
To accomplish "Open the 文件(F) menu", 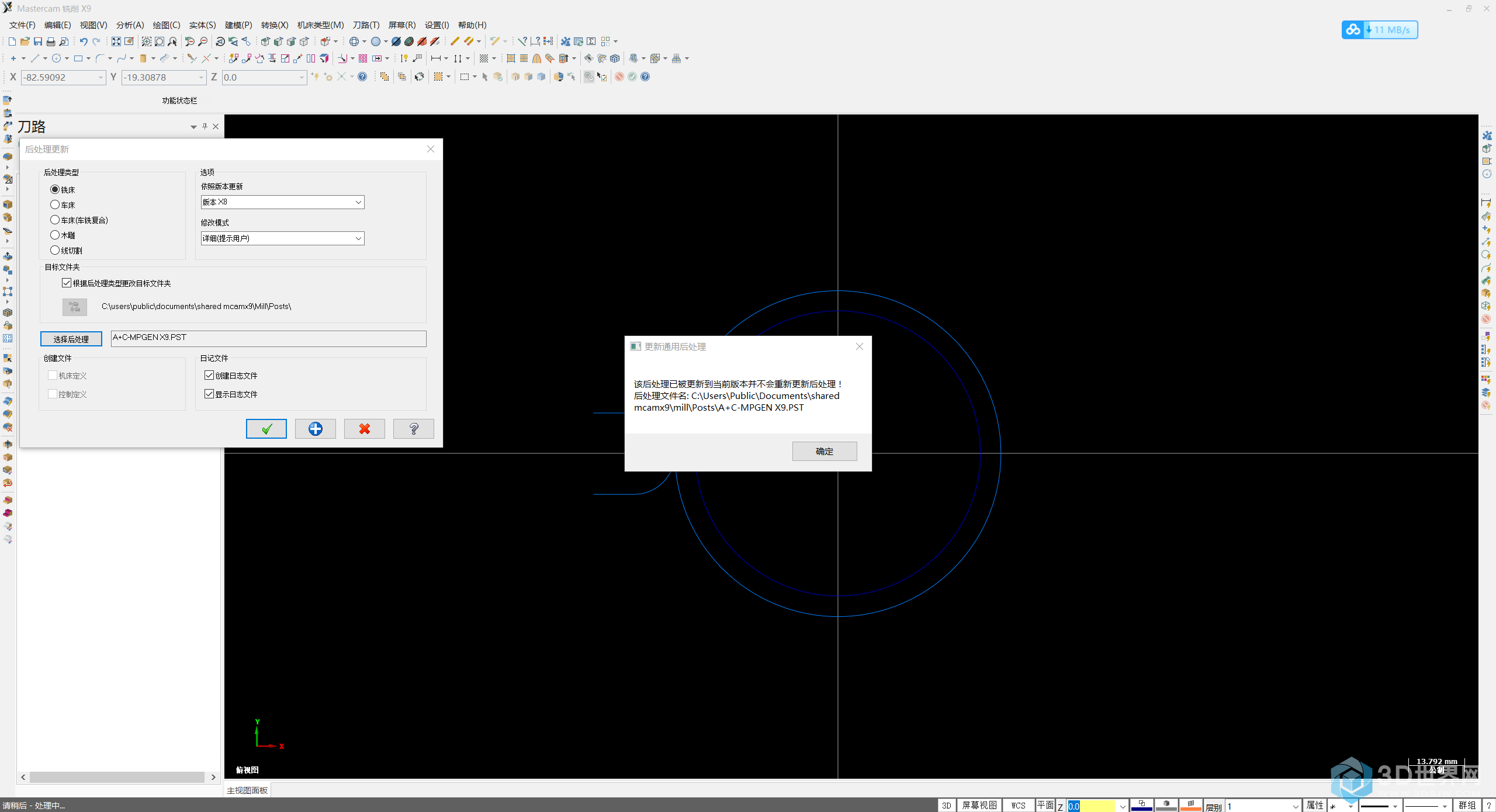I will [22, 25].
